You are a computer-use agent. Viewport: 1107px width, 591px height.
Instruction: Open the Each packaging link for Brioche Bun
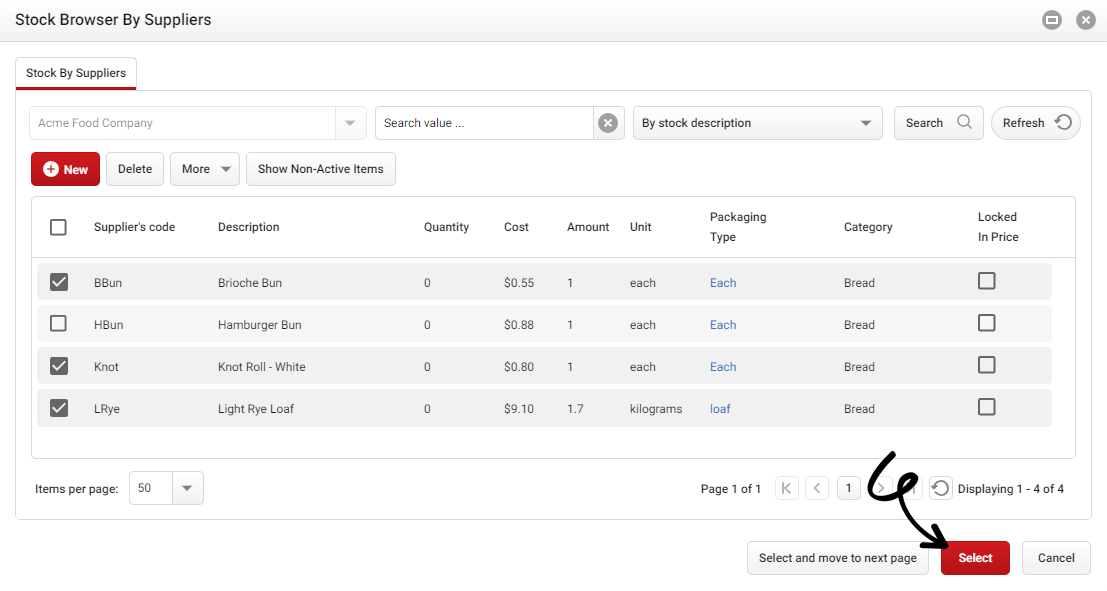pos(723,282)
